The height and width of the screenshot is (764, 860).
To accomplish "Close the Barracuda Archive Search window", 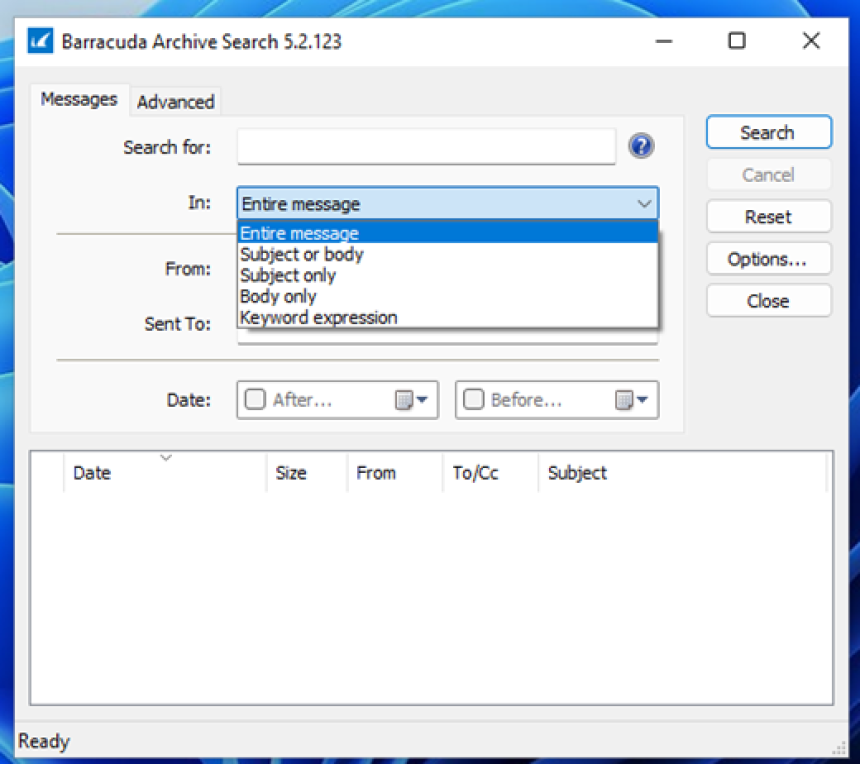I will (811, 41).
